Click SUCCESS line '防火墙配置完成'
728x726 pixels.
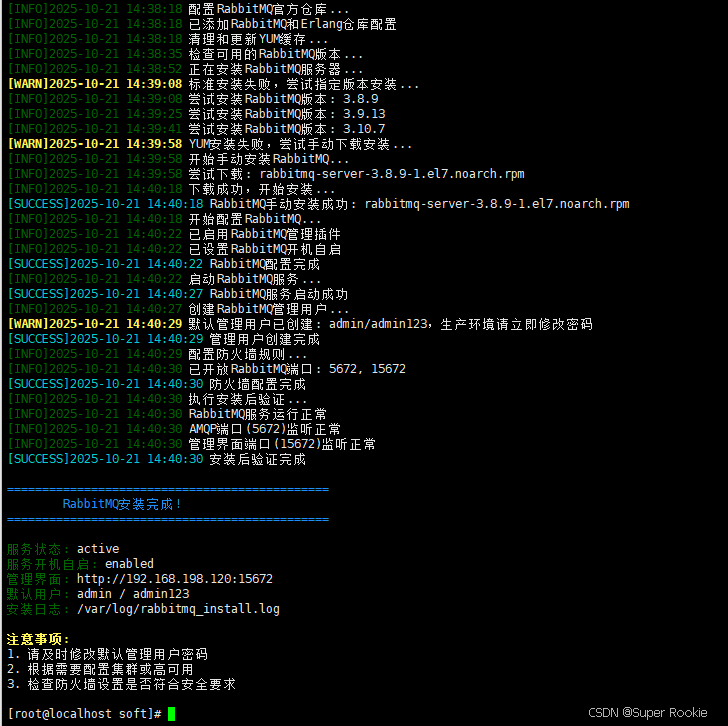pos(157,384)
